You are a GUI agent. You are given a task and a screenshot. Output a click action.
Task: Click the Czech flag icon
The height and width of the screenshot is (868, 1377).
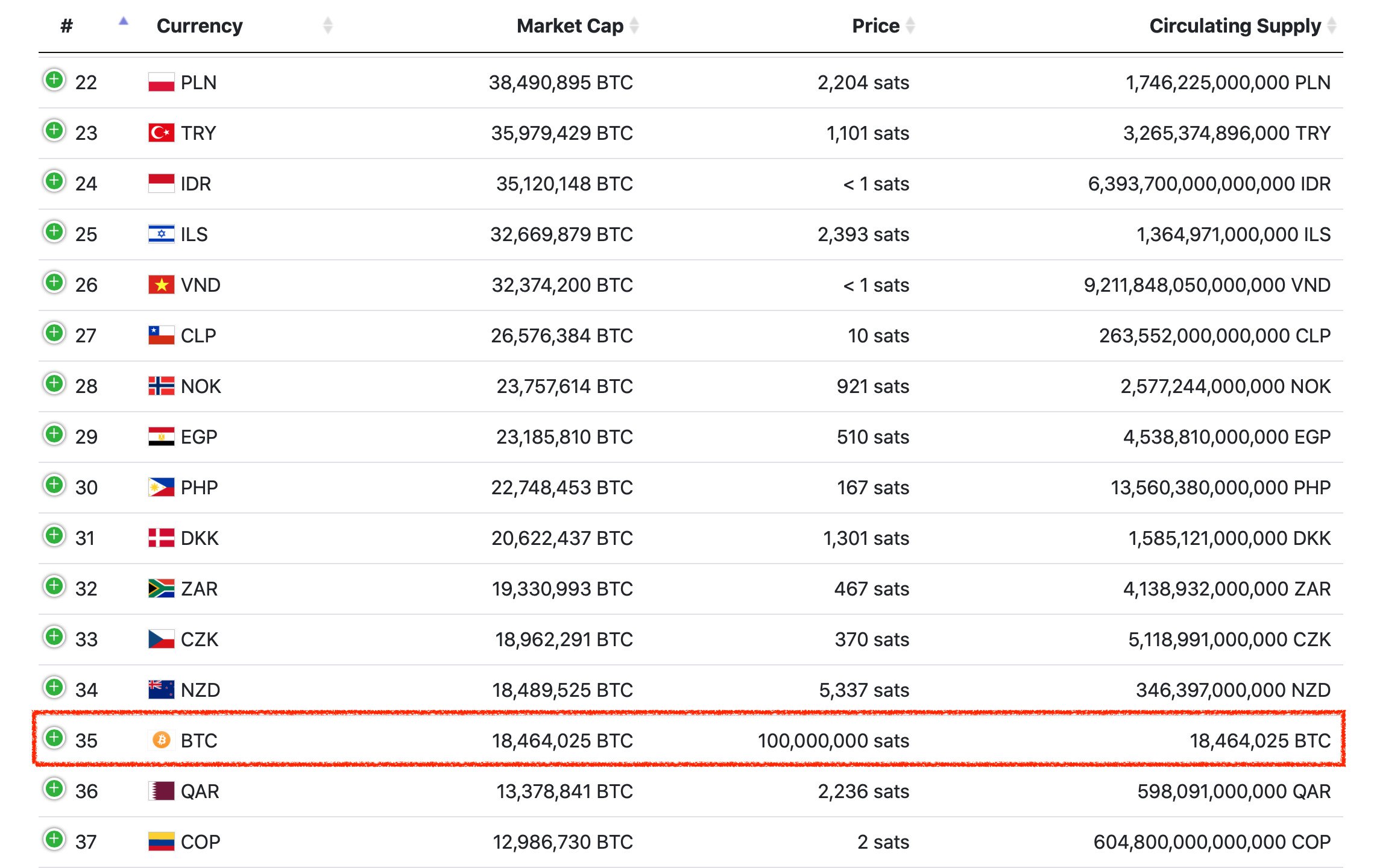coord(161,639)
